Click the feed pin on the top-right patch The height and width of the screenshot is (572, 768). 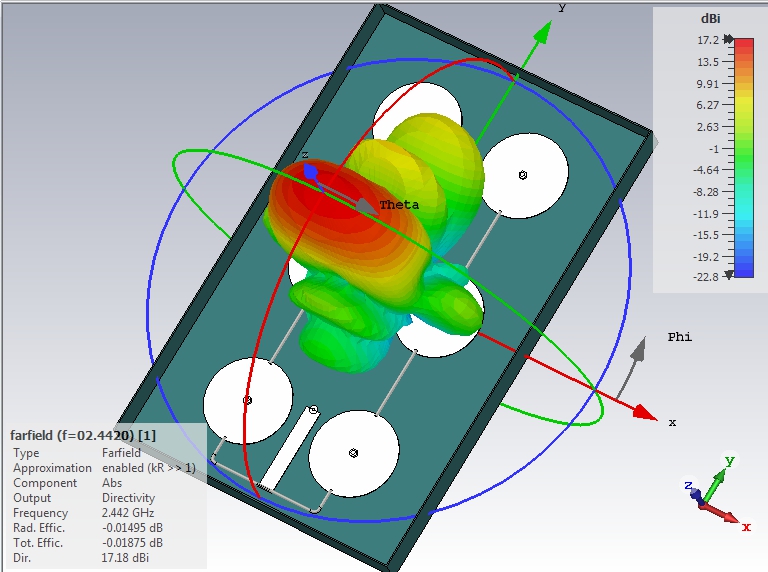point(523,175)
